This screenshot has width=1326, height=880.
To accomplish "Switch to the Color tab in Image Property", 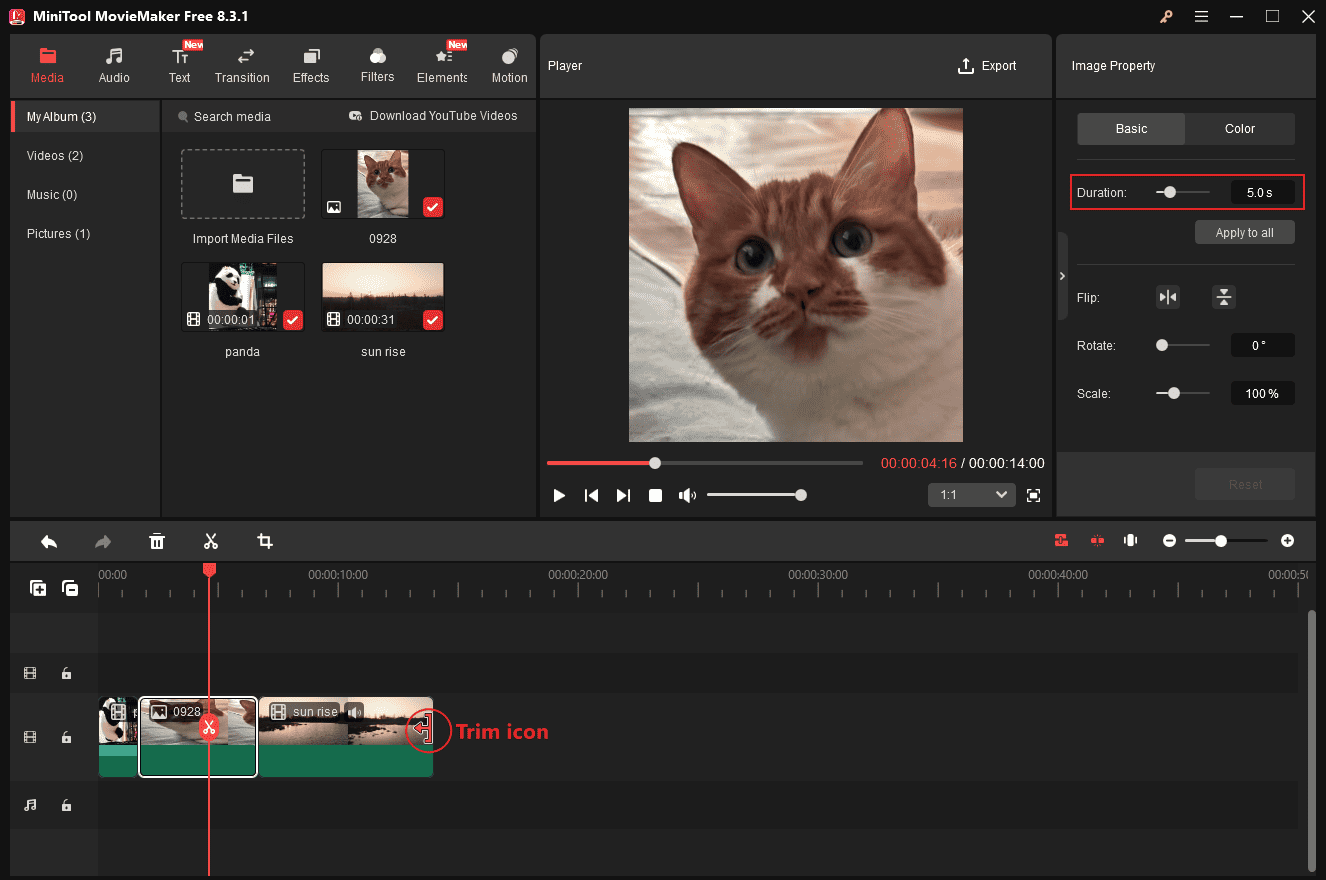I will pos(1239,128).
